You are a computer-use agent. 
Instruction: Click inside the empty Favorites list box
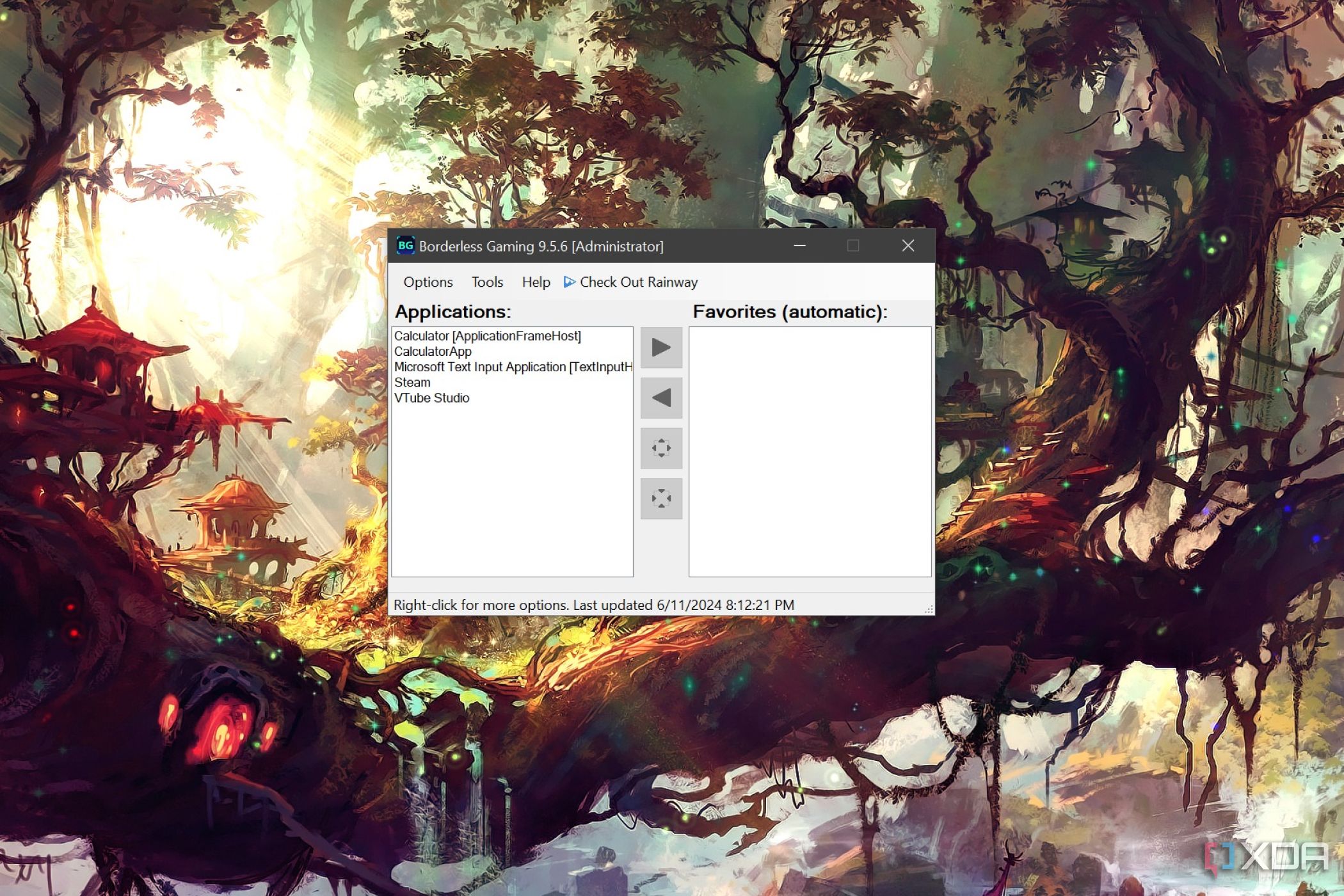click(x=810, y=452)
